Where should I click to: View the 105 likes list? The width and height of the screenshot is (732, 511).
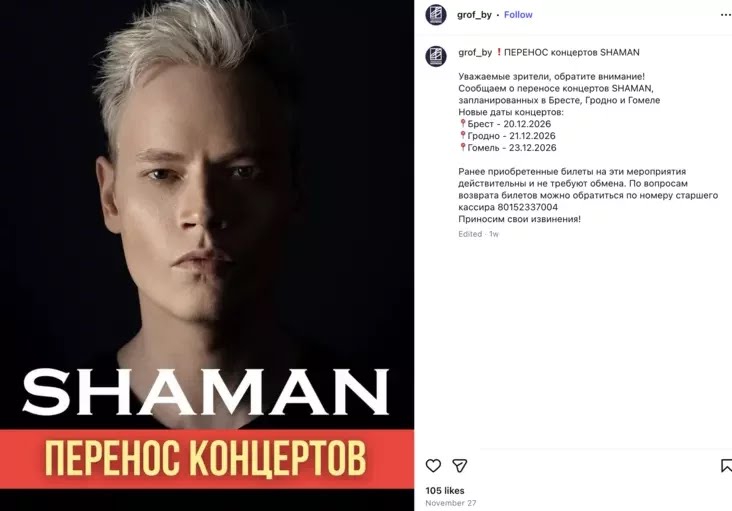point(445,490)
